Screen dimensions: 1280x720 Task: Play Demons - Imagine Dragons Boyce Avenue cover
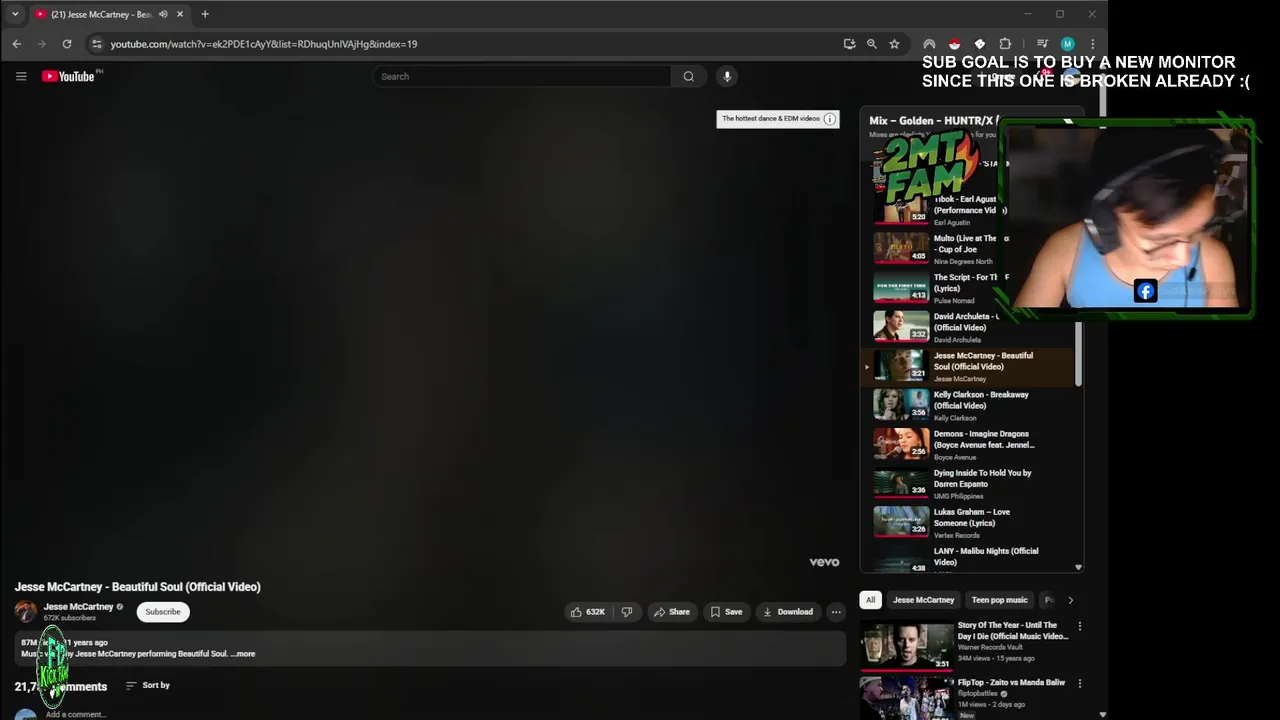(x=967, y=444)
